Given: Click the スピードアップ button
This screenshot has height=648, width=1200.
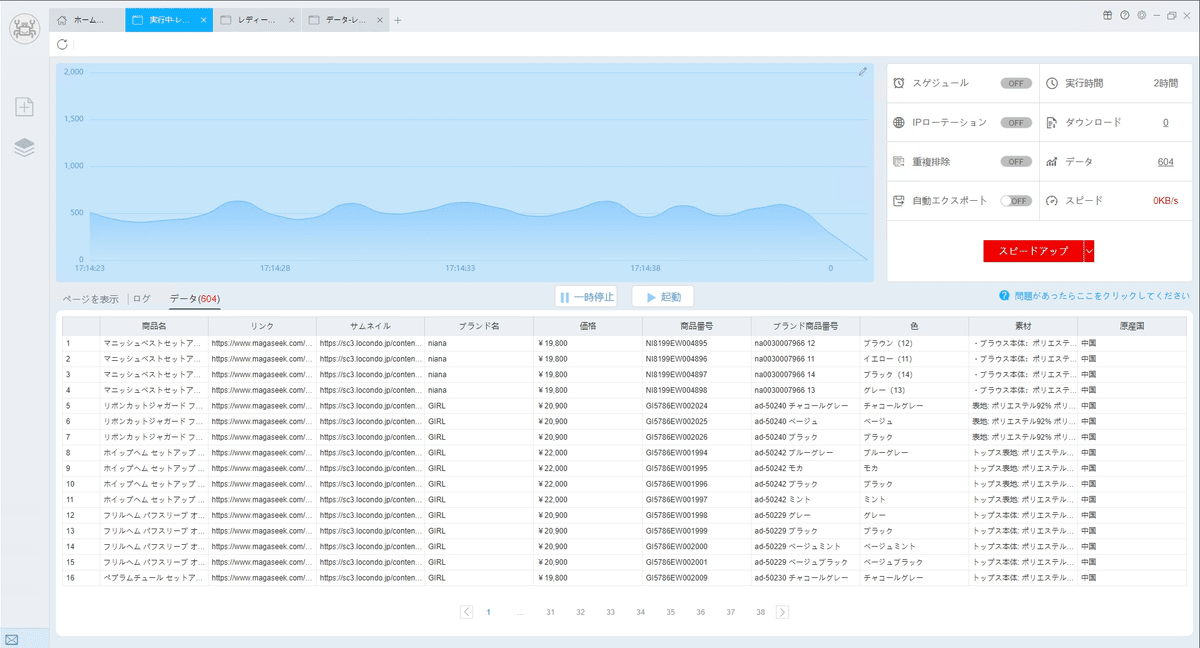Looking at the screenshot, I should pos(1033,251).
